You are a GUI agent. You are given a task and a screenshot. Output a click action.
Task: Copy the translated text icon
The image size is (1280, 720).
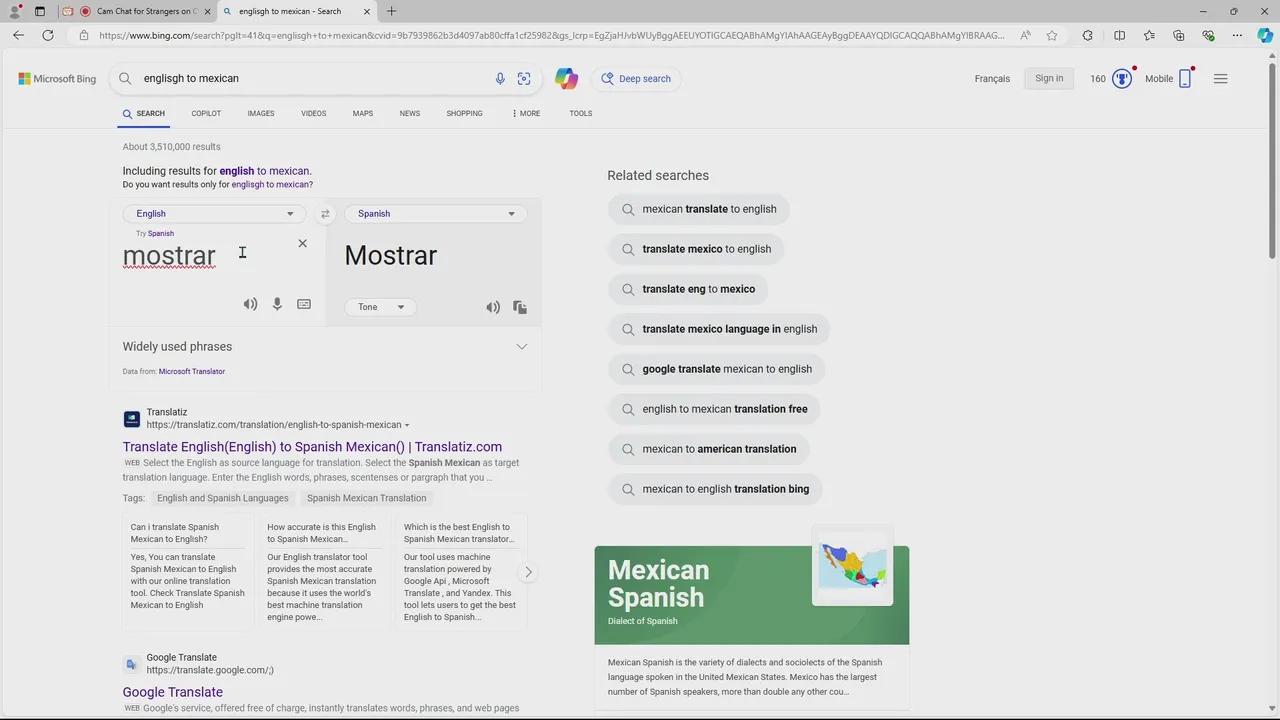(520, 307)
